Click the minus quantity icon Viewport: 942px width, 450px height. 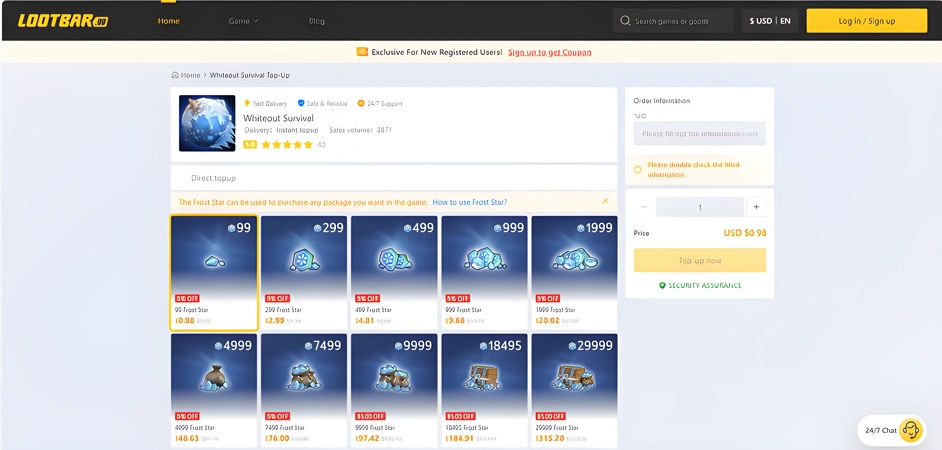(x=644, y=207)
